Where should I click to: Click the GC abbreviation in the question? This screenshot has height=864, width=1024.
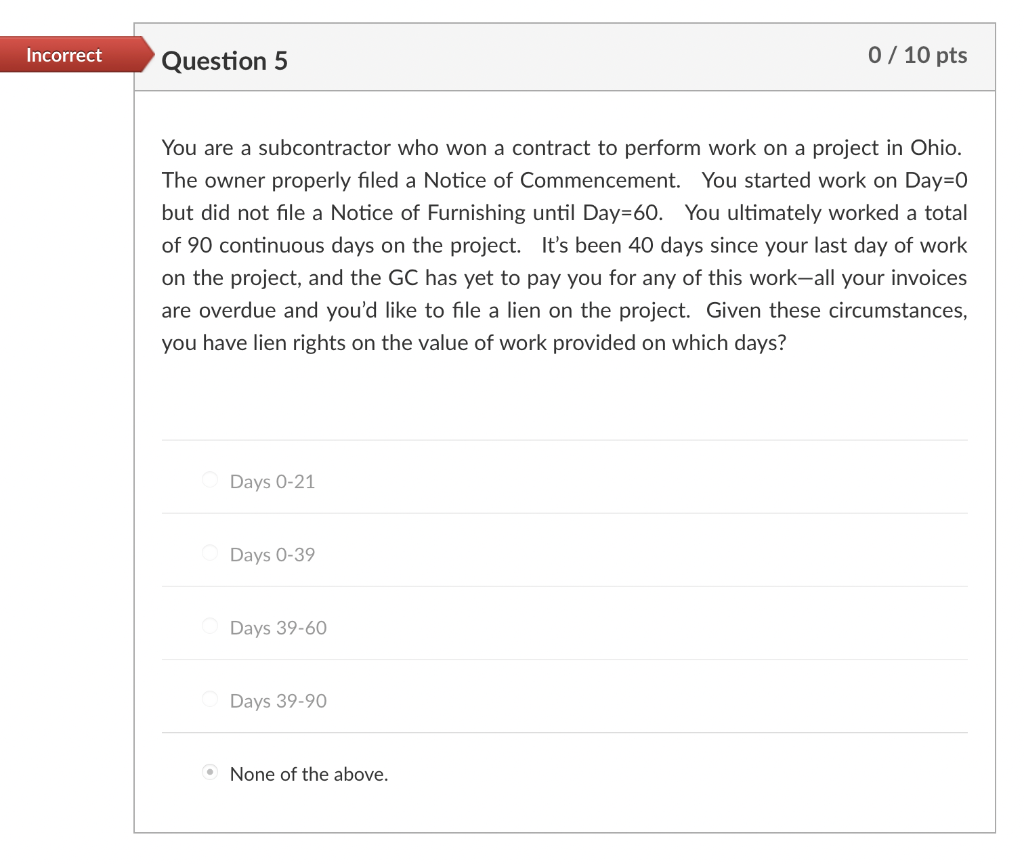(x=403, y=278)
